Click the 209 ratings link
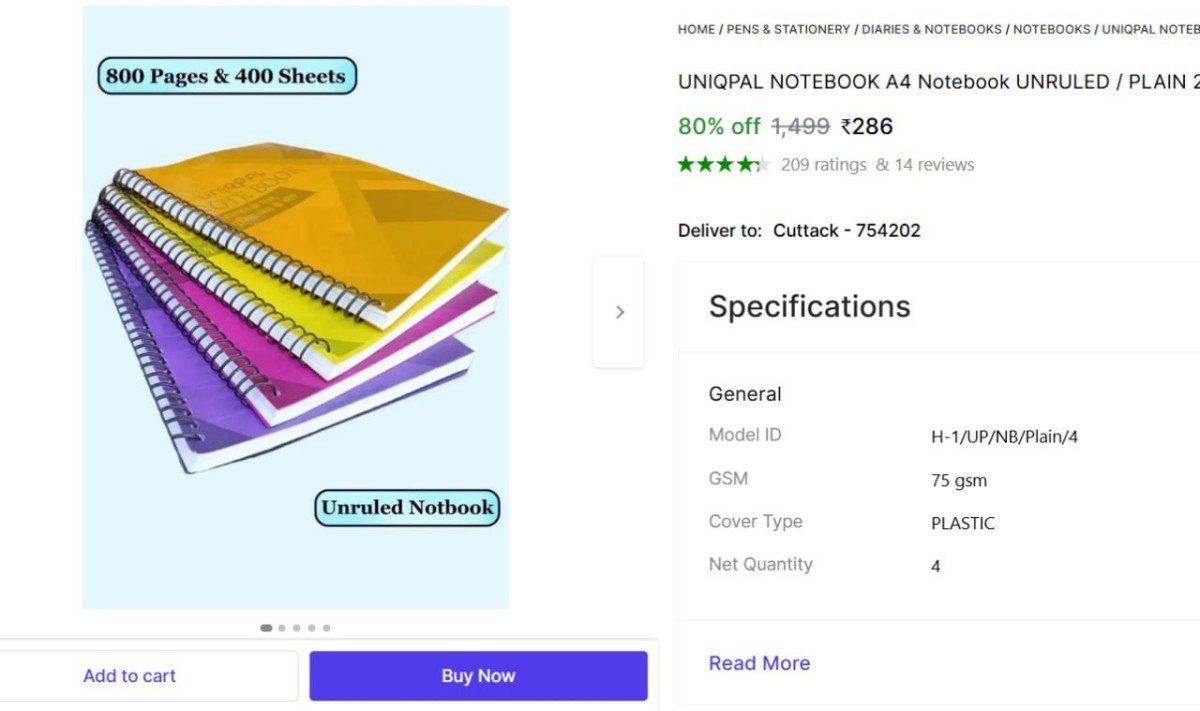 tap(826, 164)
